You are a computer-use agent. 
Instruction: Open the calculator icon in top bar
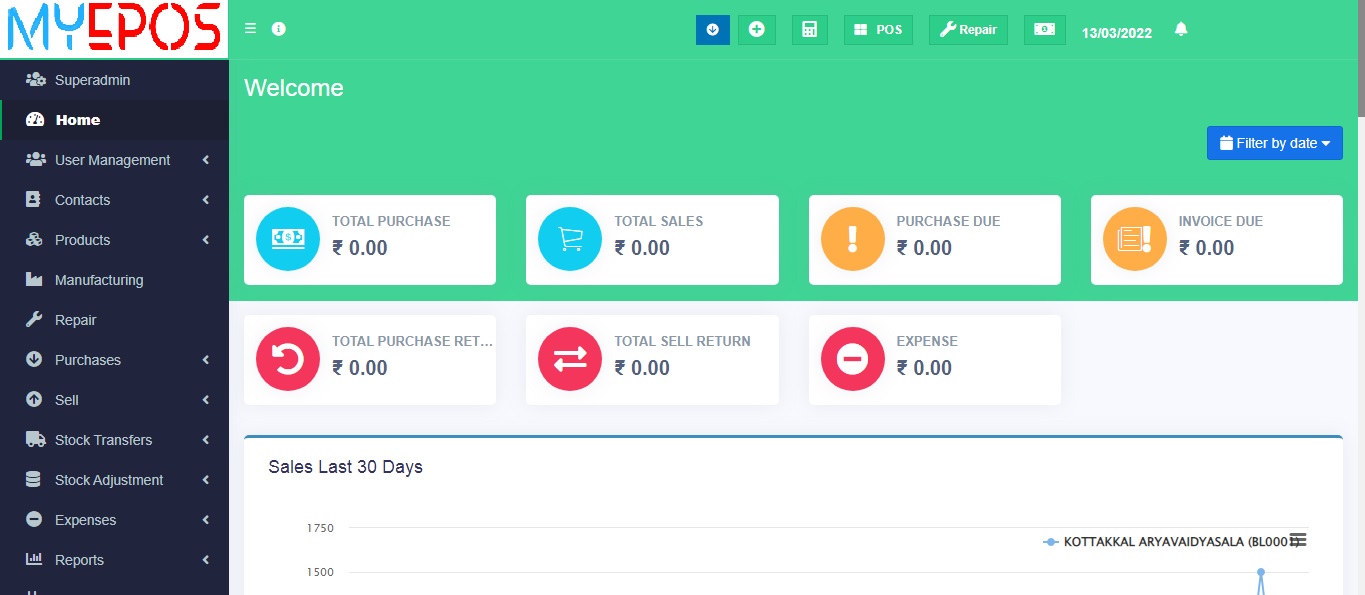(x=810, y=30)
